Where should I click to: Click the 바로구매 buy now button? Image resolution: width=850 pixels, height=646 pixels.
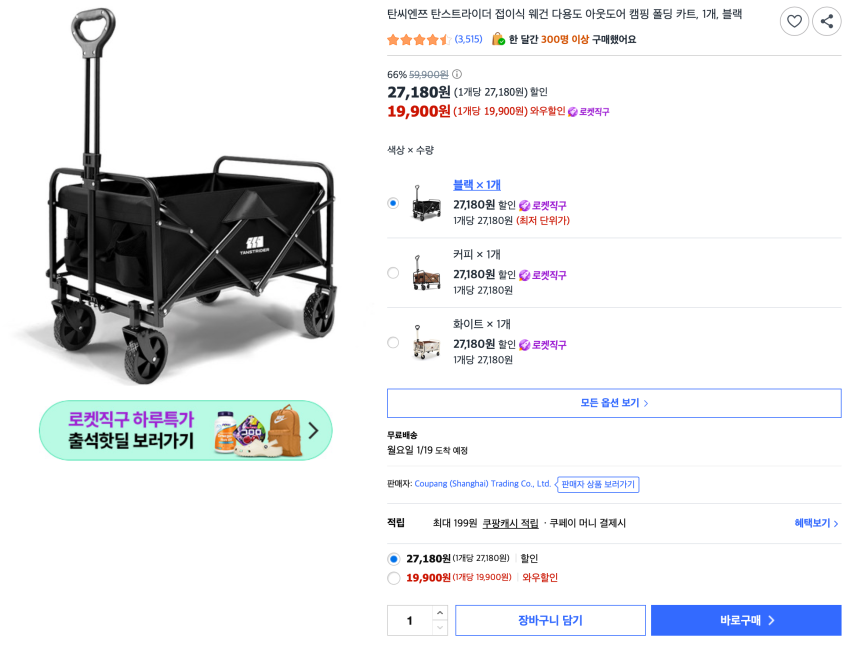click(x=746, y=620)
